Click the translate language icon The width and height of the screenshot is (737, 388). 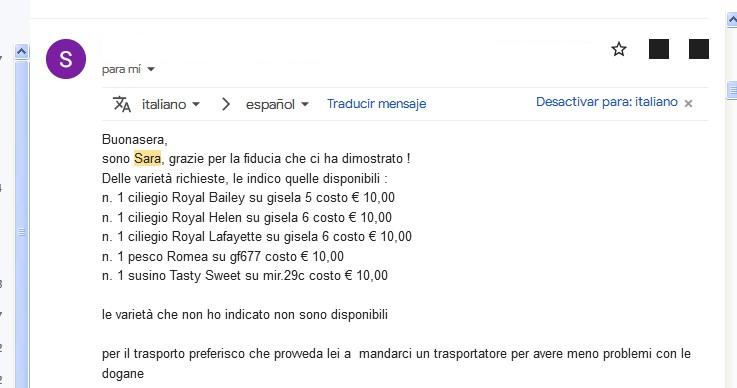122,104
